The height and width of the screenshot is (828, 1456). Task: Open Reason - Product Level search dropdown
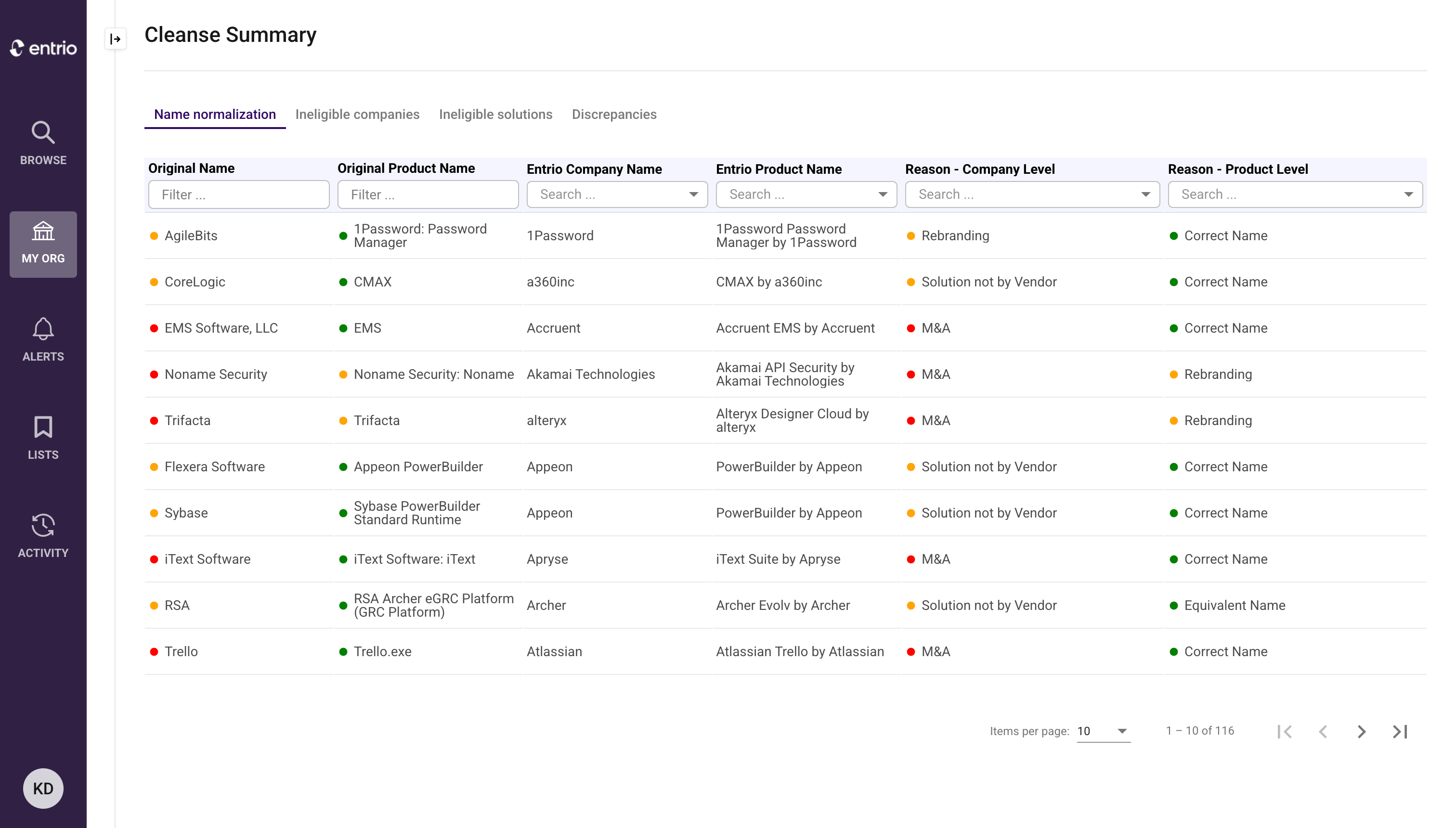pos(1295,194)
